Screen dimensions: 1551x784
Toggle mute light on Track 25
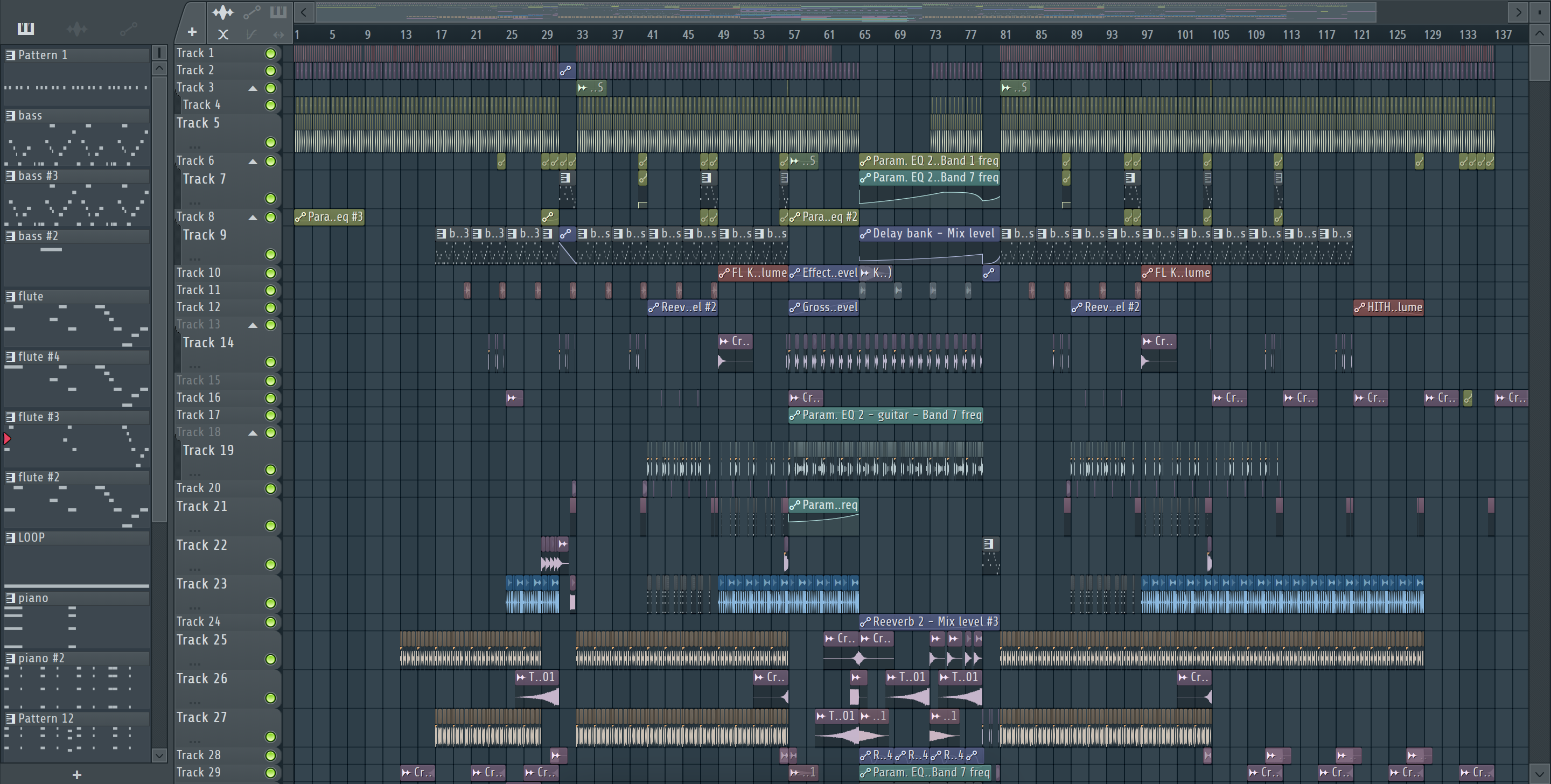271,660
